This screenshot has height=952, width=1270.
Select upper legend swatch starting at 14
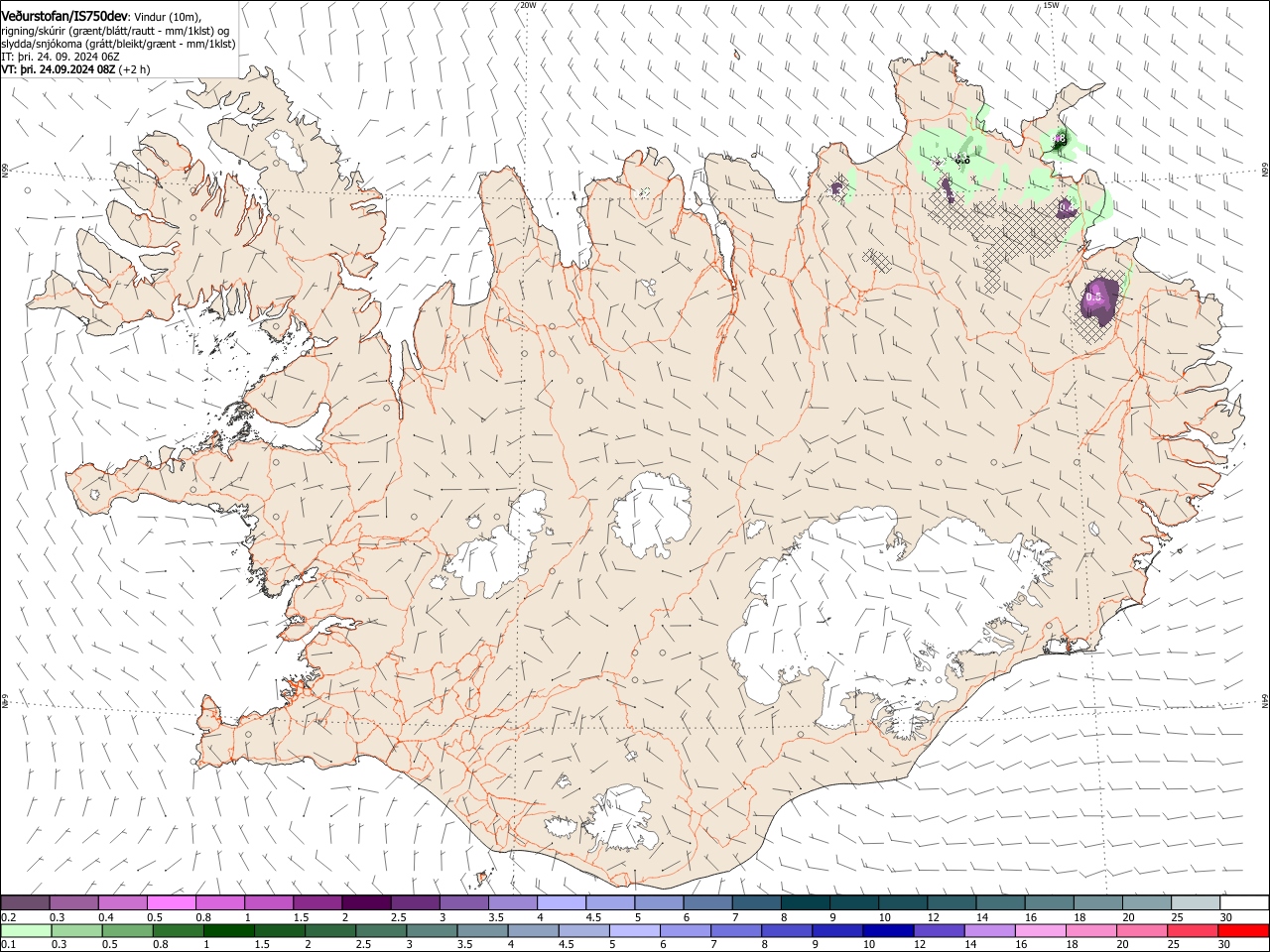pyautogui.click(x=999, y=902)
